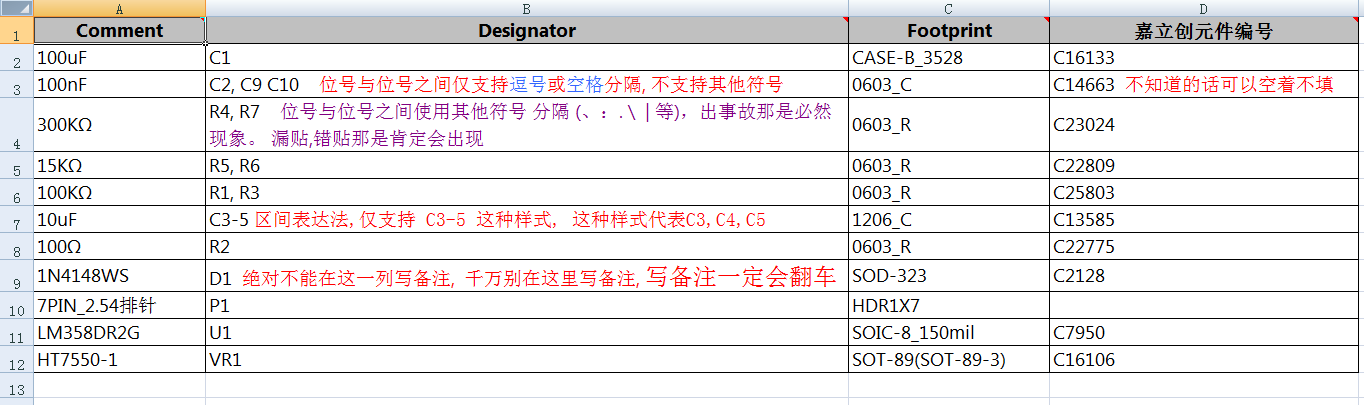1364x405 pixels.
Task: Click the 嘉立创元件编号 header cell
Action: [1205, 31]
